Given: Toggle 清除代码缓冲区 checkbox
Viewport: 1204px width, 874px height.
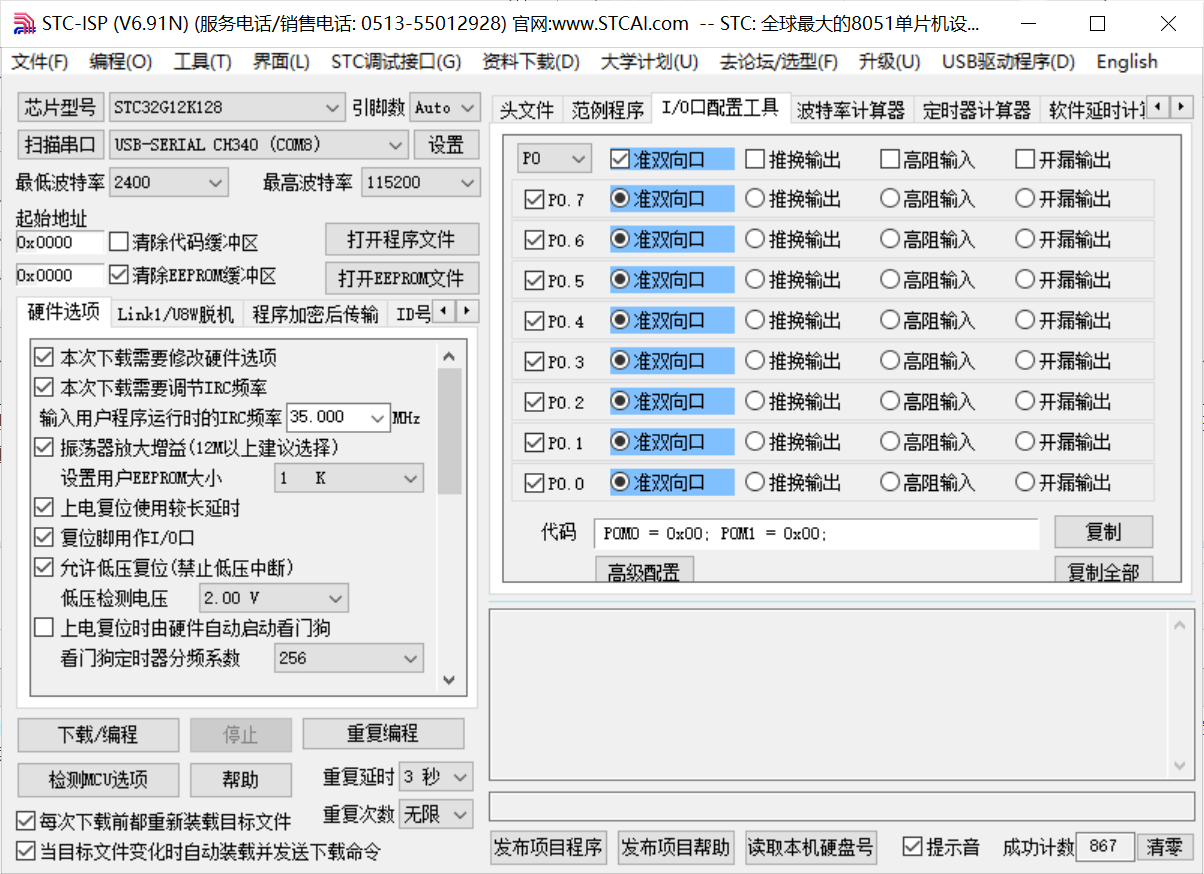Looking at the screenshot, I should pyautogui.click(x=119, y=242).
